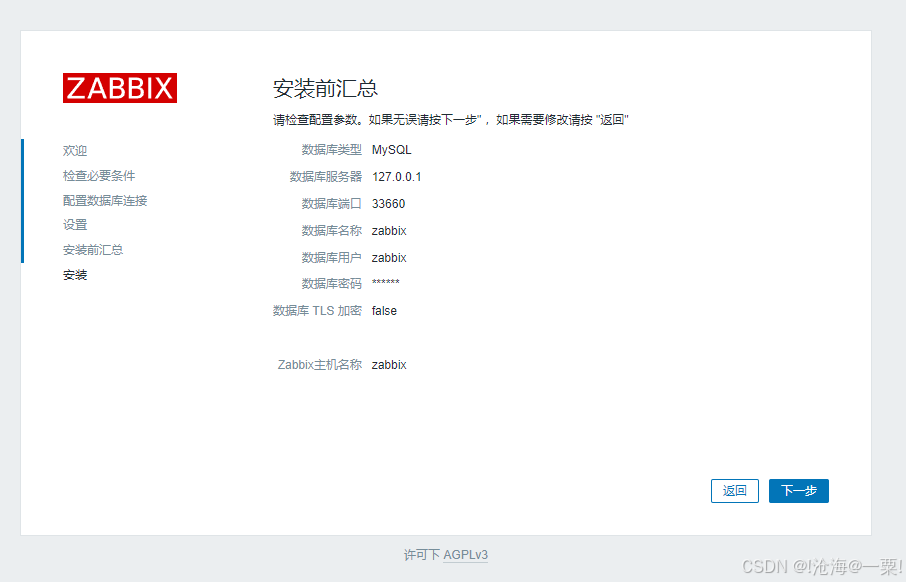The height and width of the screenshot is (582, 906).
Task: Click the 数据库服务器 label
Action: pos(326,177)
